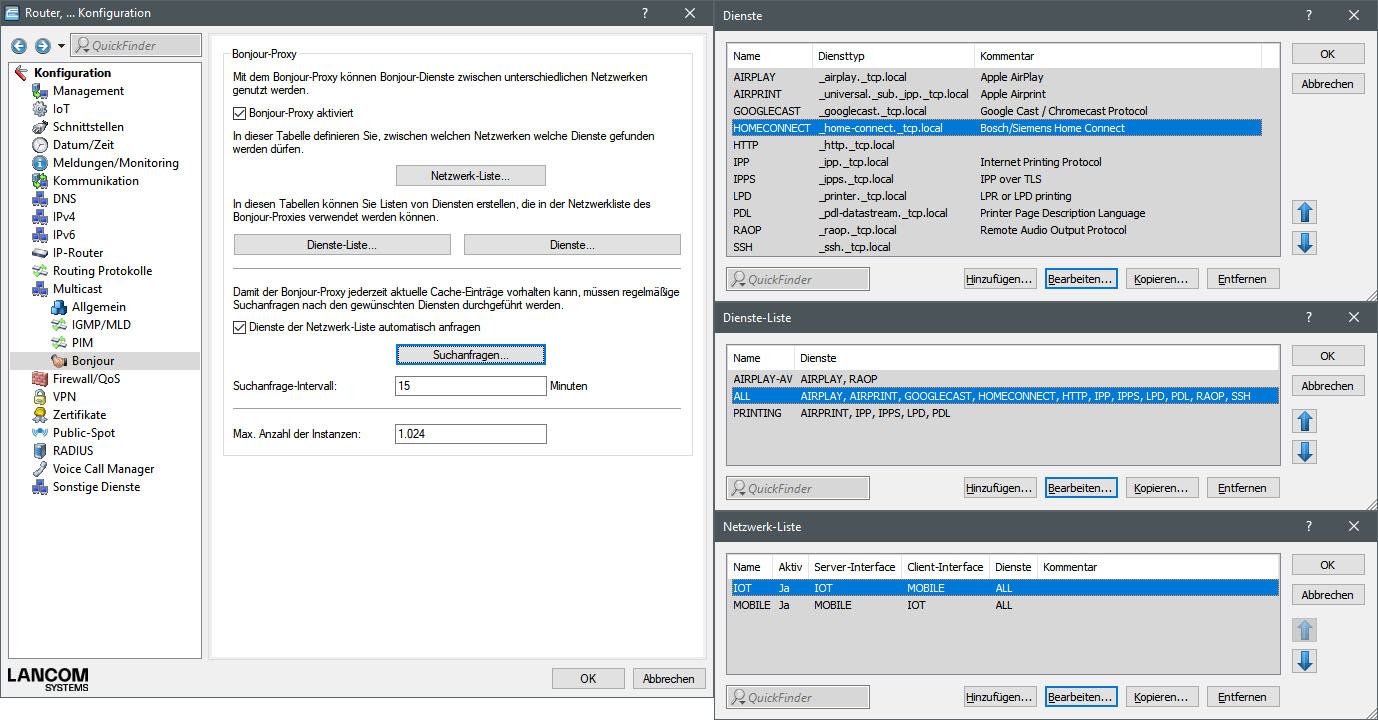1378x720 pixels.
Task: Move selected Dienste-Liste entry down with arrow
Action: pyautogui.click(x=1304, y=451)
